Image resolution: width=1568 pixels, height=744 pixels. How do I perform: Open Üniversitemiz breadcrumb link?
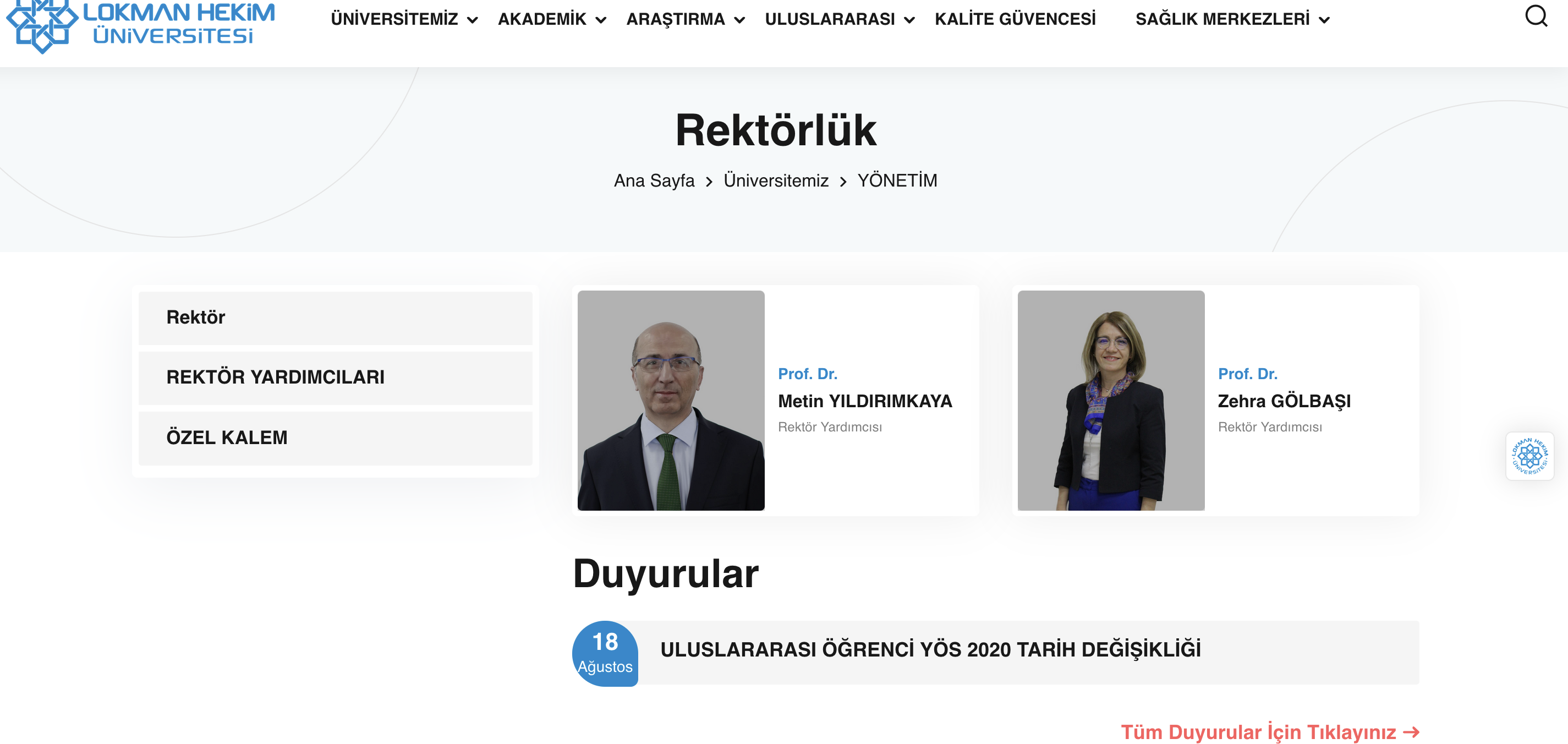(776, 181)
